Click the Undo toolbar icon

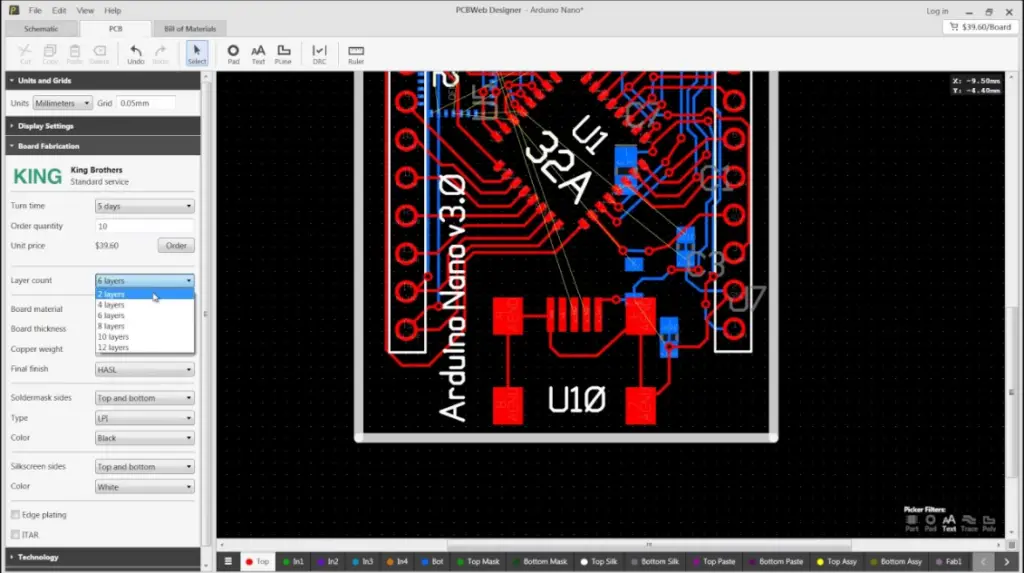[135, 54]
